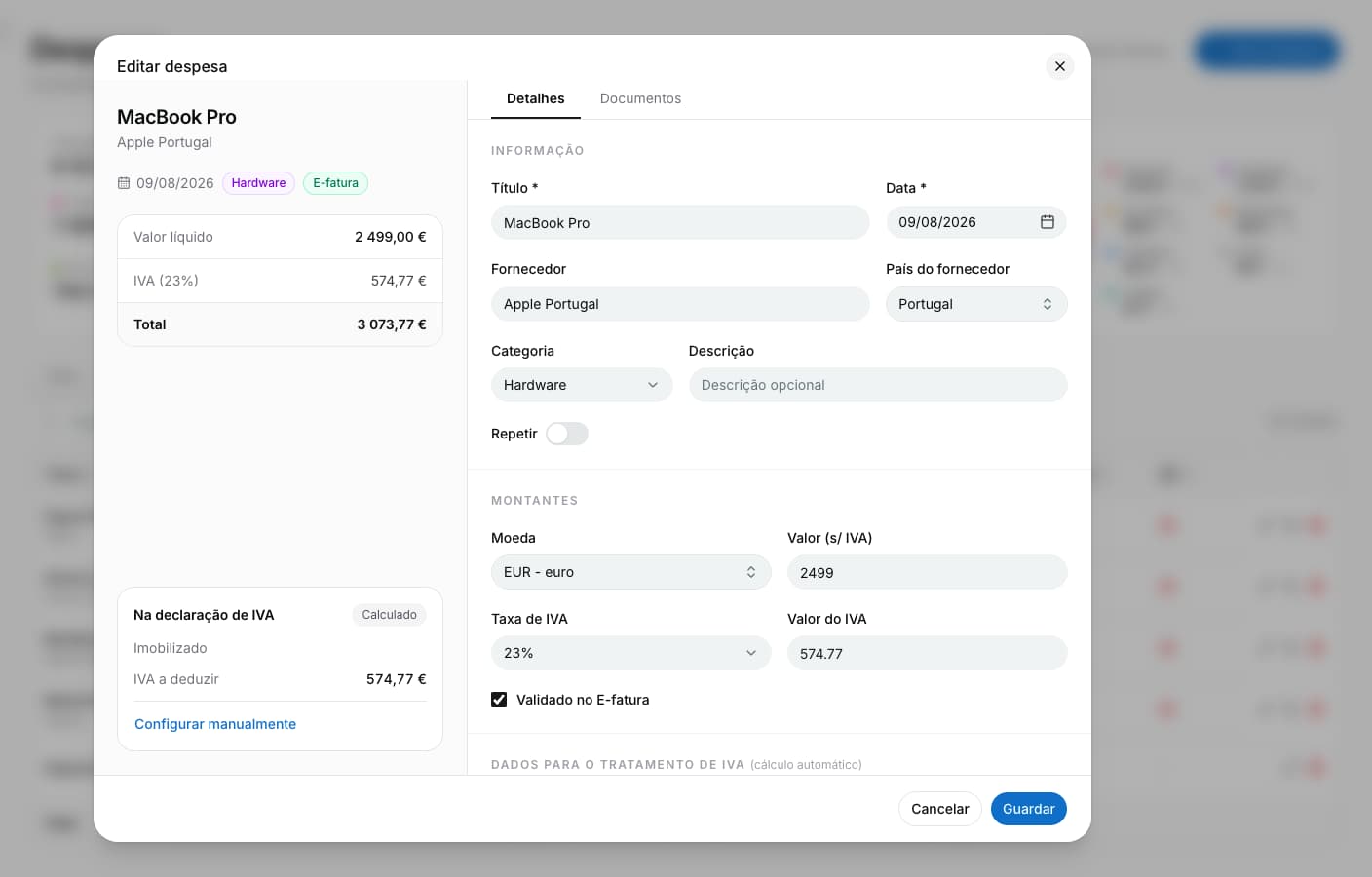Open the Taxa de IVA 23% dropdown
1372x877 pixels.
(x=631, y=653)
